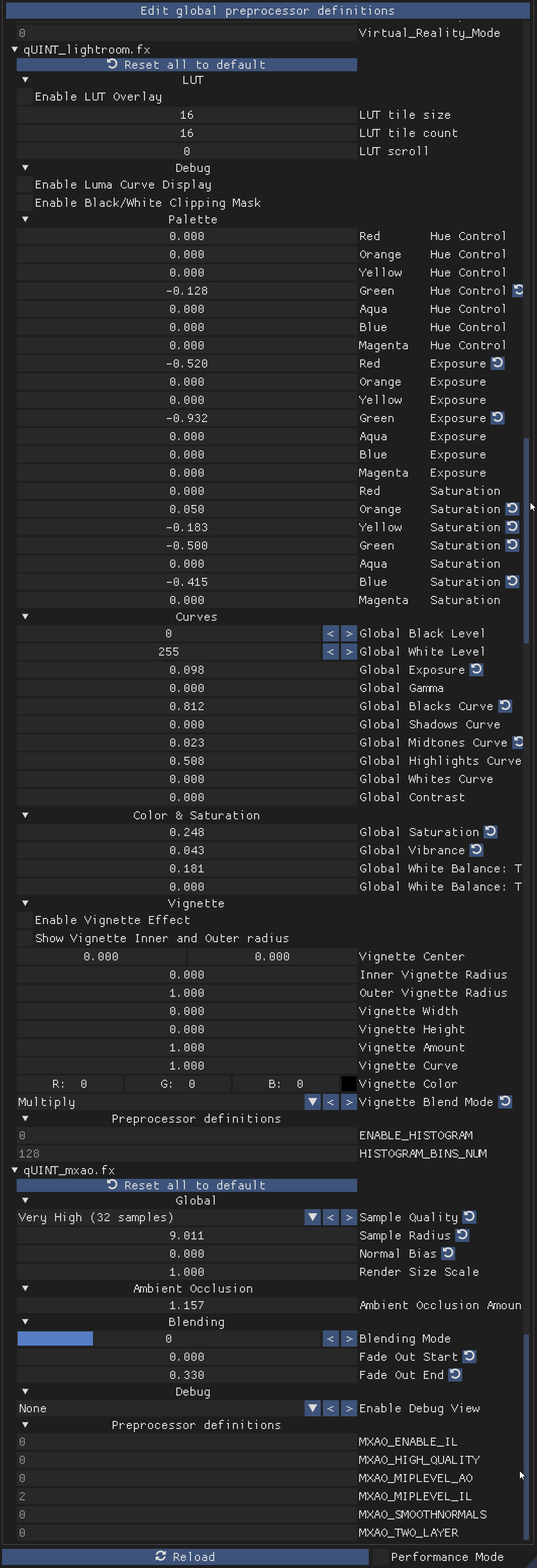Image resolution: width=537 pixels, height=1568 pixels.
Task: Reset Yellow Saturation to default
Action: coord(512,527)
